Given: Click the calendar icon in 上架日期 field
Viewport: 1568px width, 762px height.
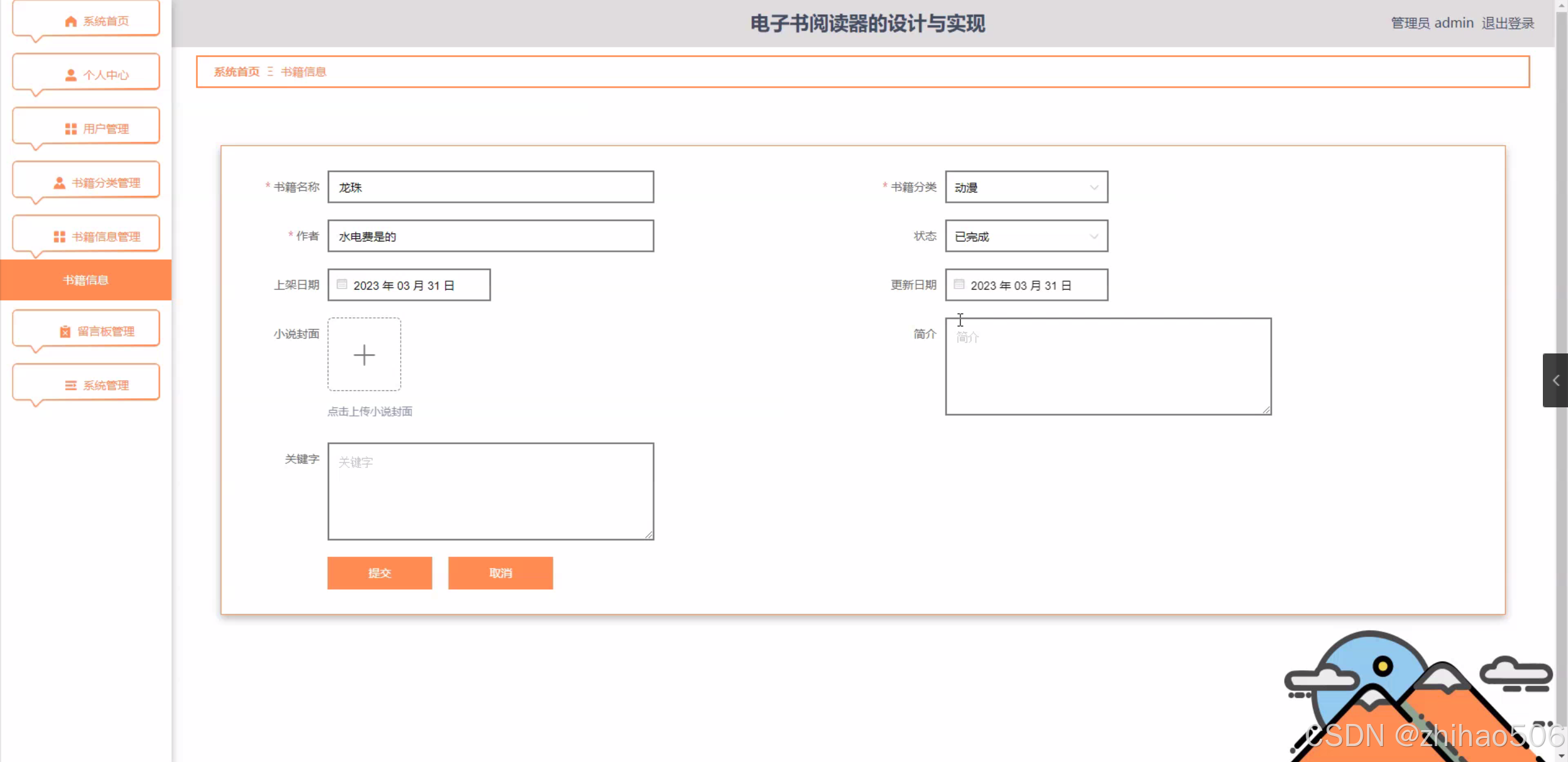Looking at the screenshot, I should (342, 284).
